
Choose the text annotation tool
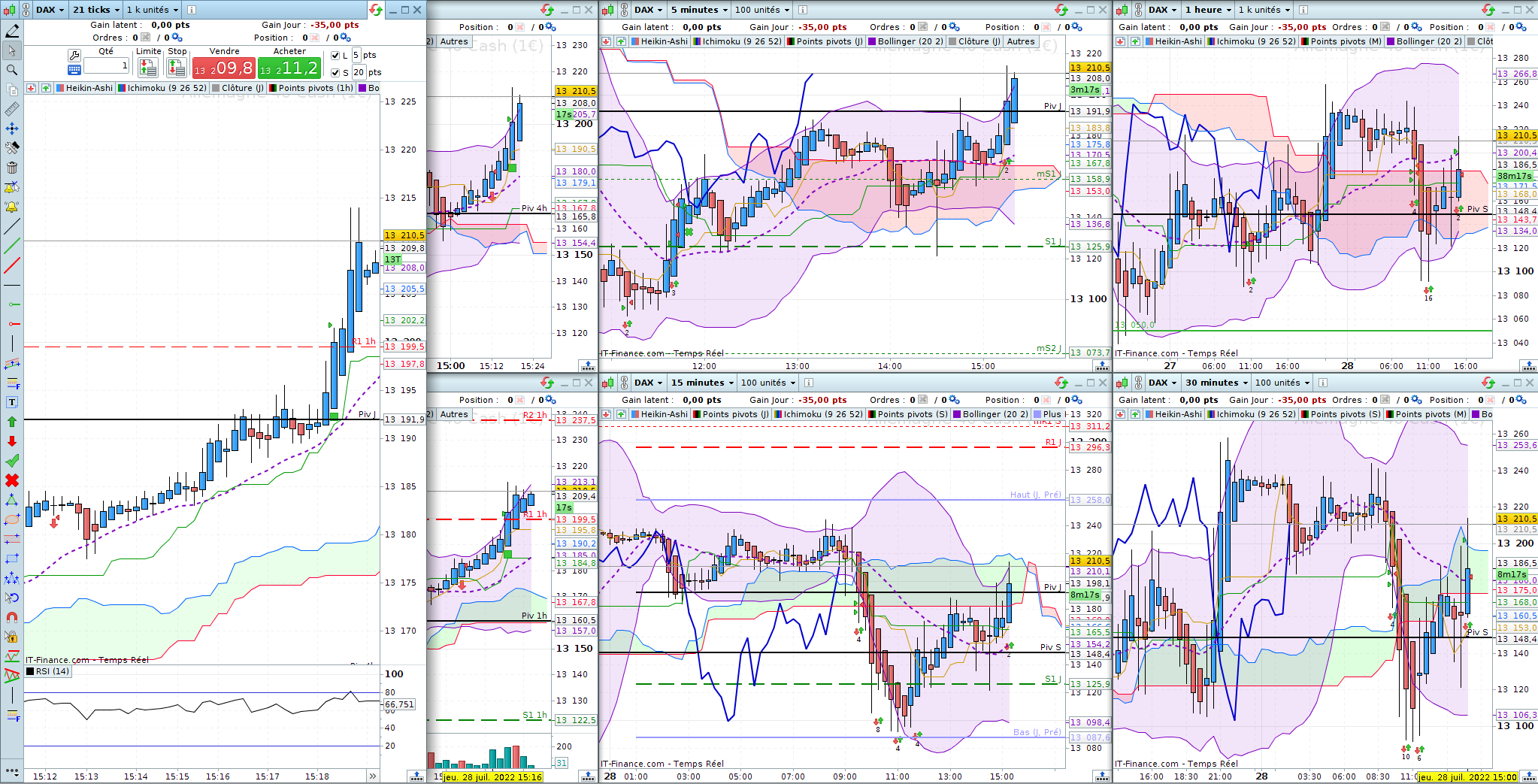tap(12, 402)
